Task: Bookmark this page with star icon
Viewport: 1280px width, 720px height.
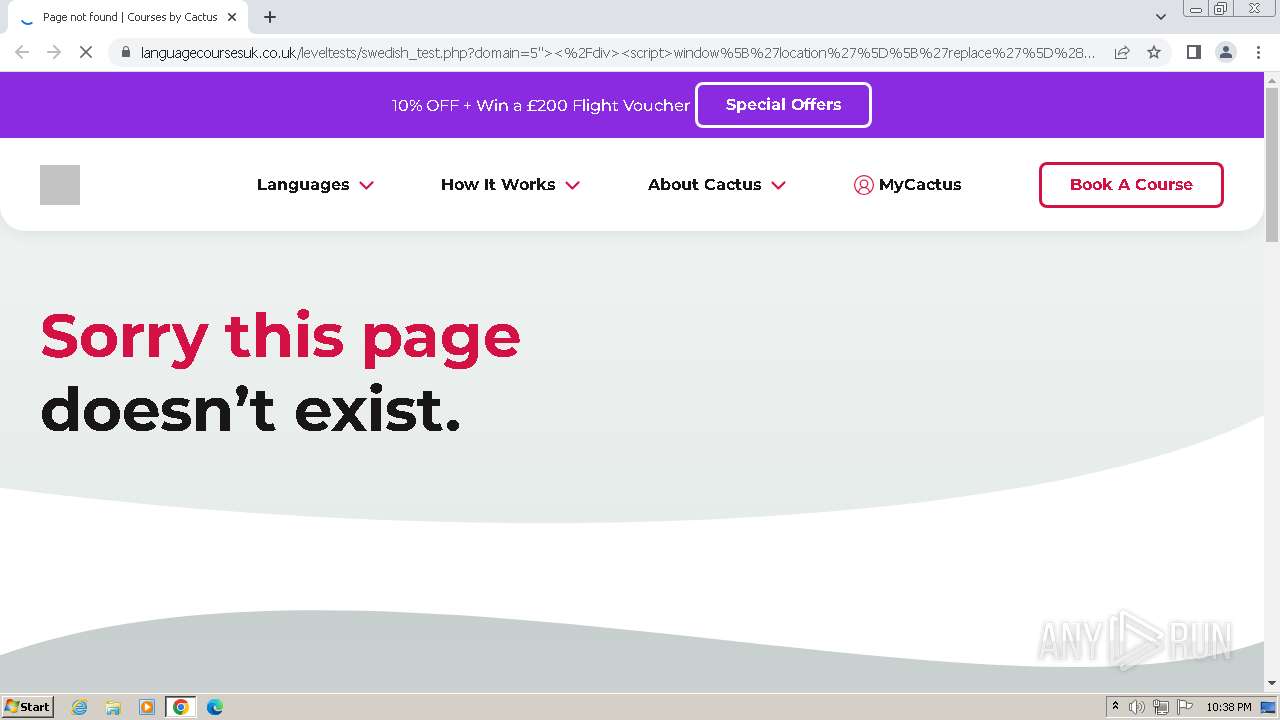Action: (x=1154, y=52)
